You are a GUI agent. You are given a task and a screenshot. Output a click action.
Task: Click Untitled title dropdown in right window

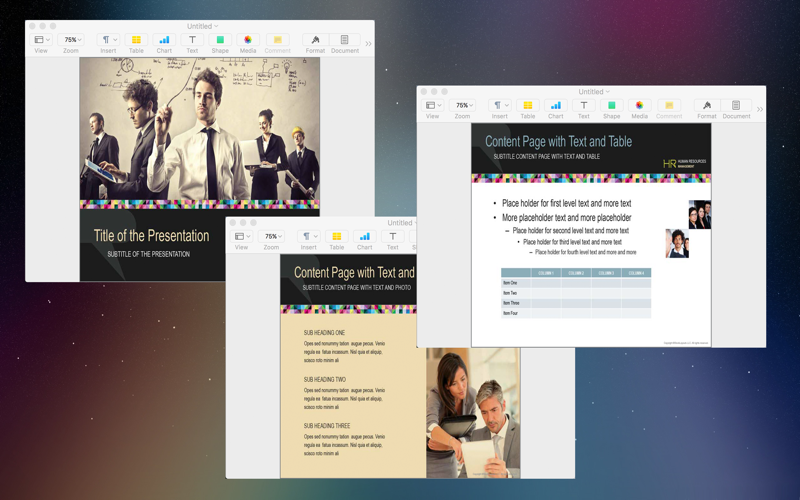point(593,92)
